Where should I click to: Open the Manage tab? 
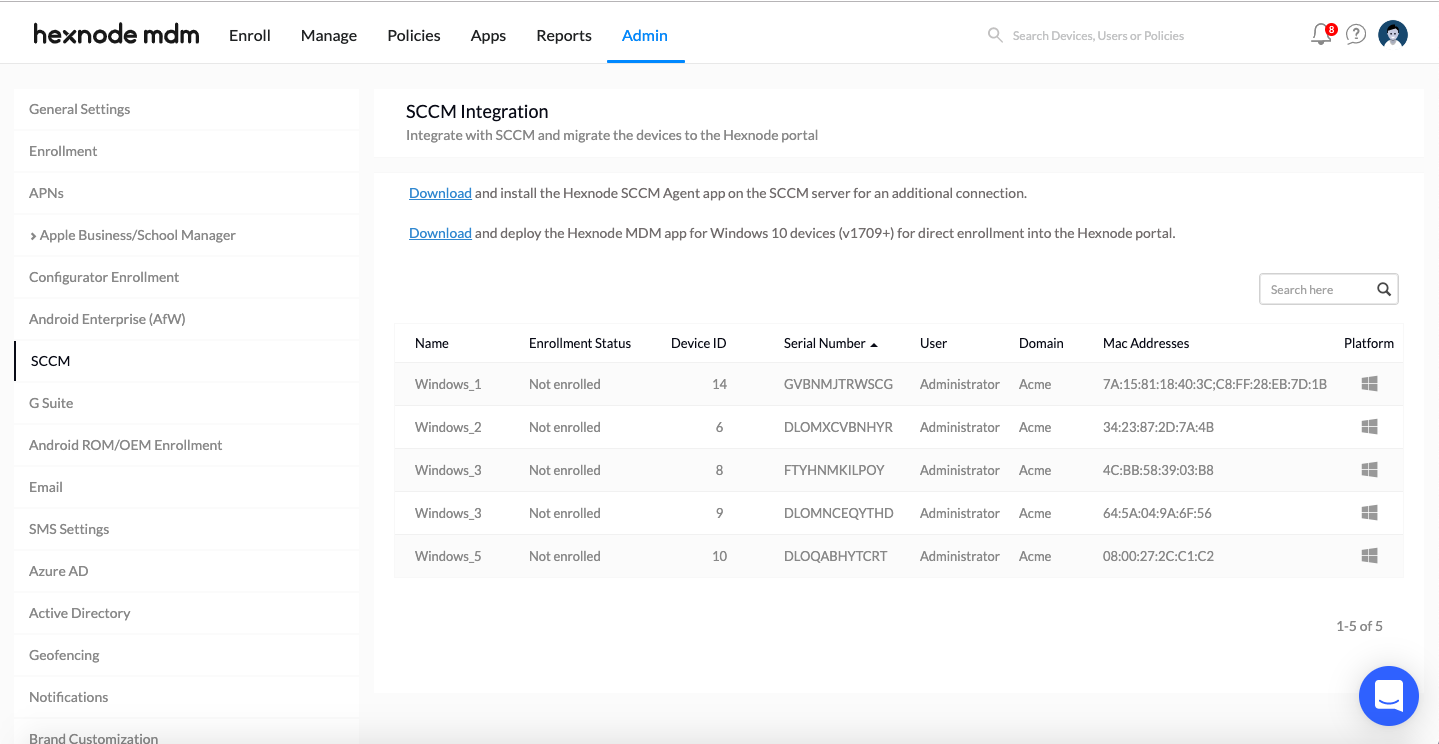click(x=329, y=35)
